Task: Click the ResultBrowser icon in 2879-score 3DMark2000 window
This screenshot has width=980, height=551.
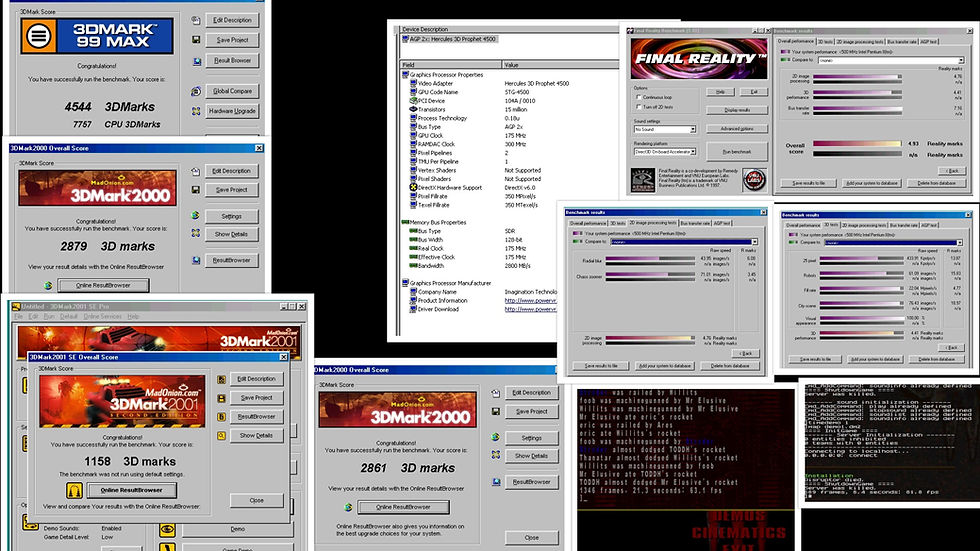Action: point(196,260)
